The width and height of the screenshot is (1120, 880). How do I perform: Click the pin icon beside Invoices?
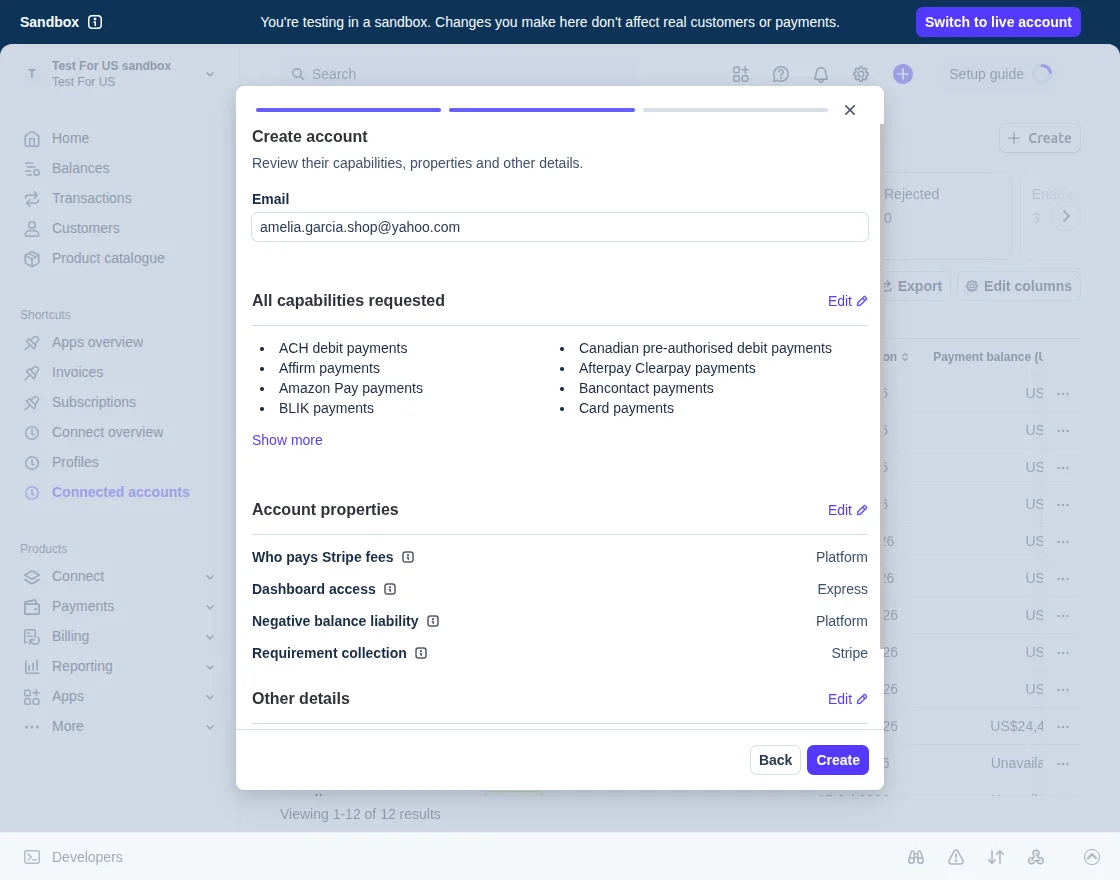click(32, 373)
